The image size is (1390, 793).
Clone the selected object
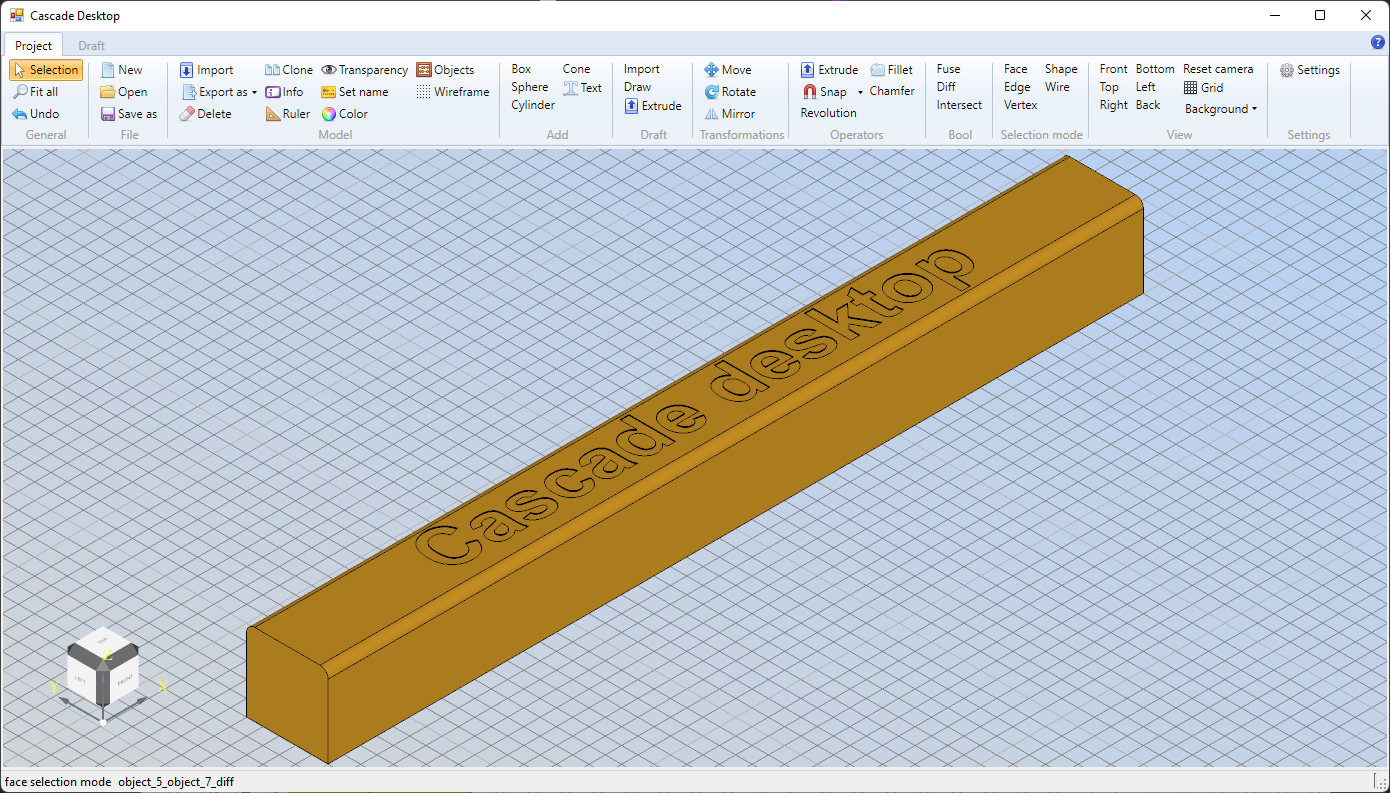(289, 70)
